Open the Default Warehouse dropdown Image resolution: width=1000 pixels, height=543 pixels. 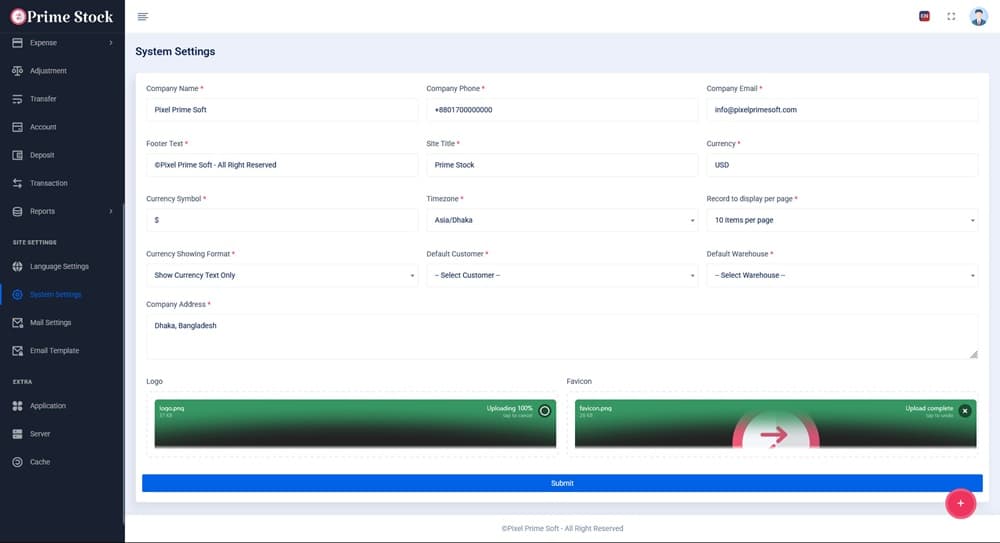(x=842, y=275)
